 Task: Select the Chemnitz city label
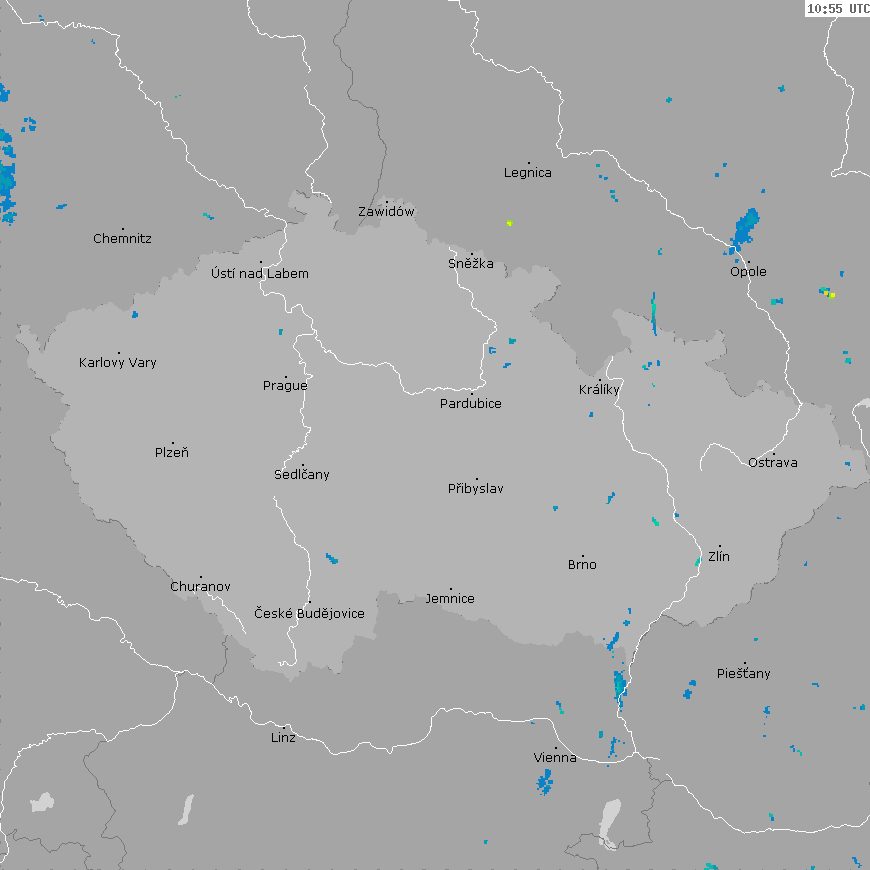(x=122, y=239)
